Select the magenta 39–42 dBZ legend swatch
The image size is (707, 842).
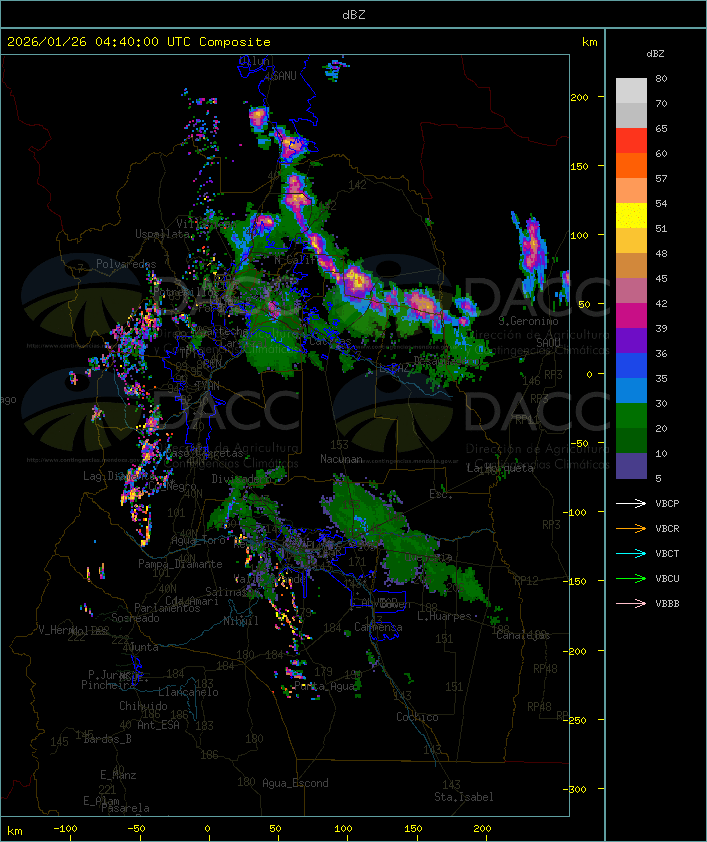point(631,316)
